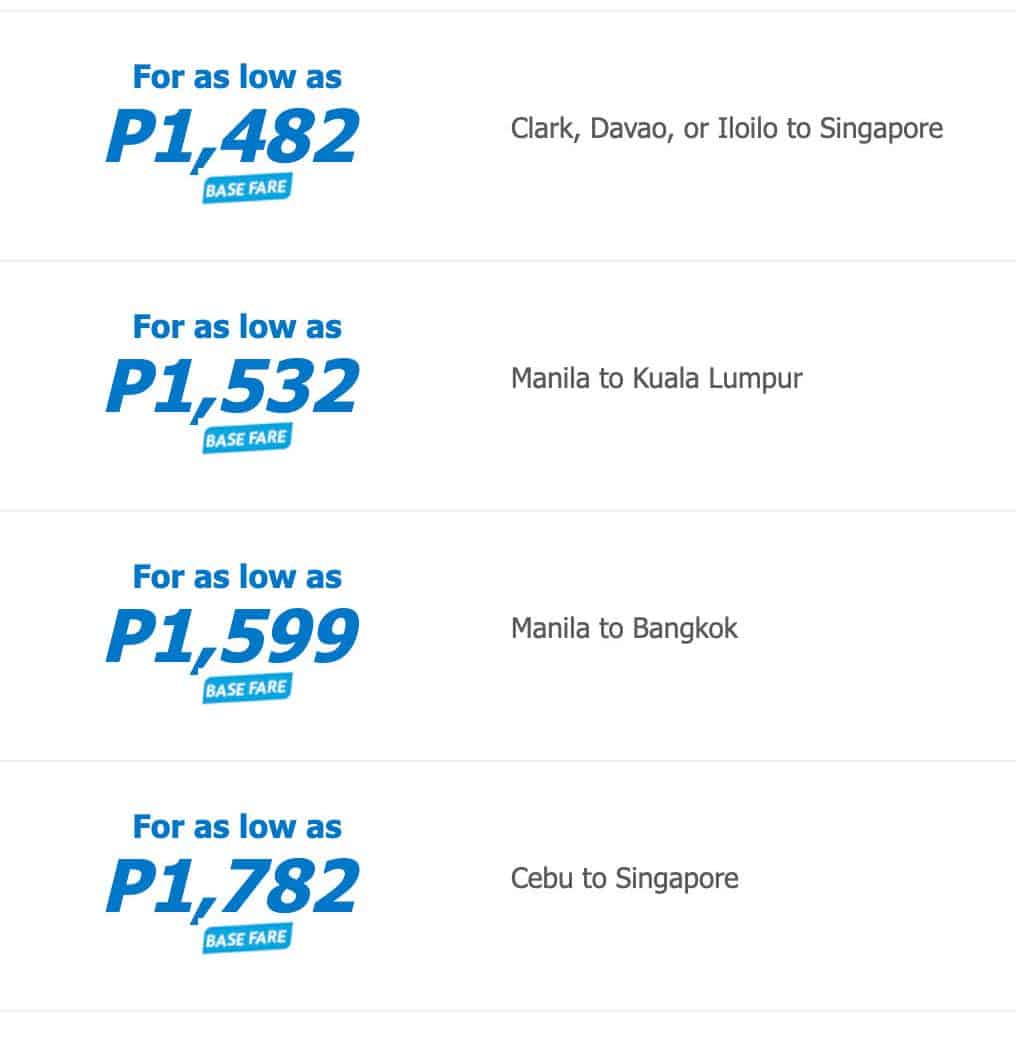Click the word "Bangkok"
This screenshot has height=1042, width=1016.
[685, 629]
